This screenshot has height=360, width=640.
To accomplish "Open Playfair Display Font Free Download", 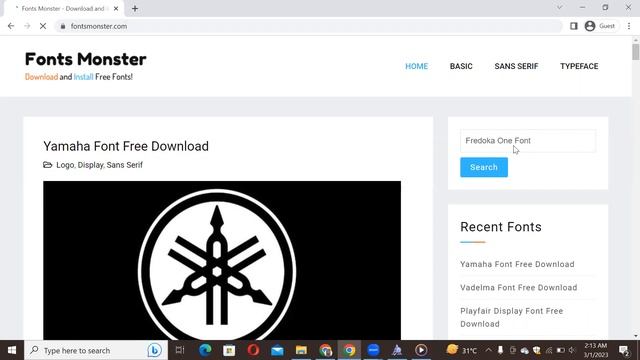I will 512,318.
